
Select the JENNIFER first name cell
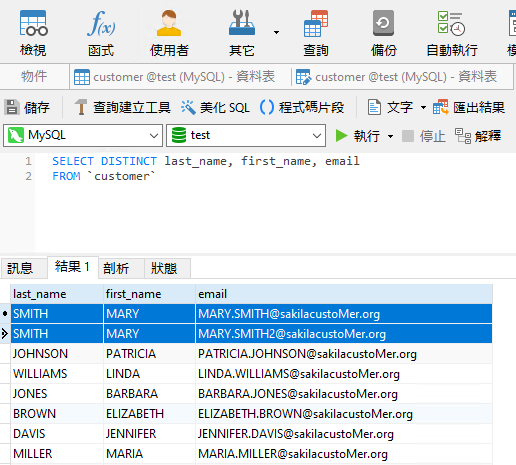149,434
